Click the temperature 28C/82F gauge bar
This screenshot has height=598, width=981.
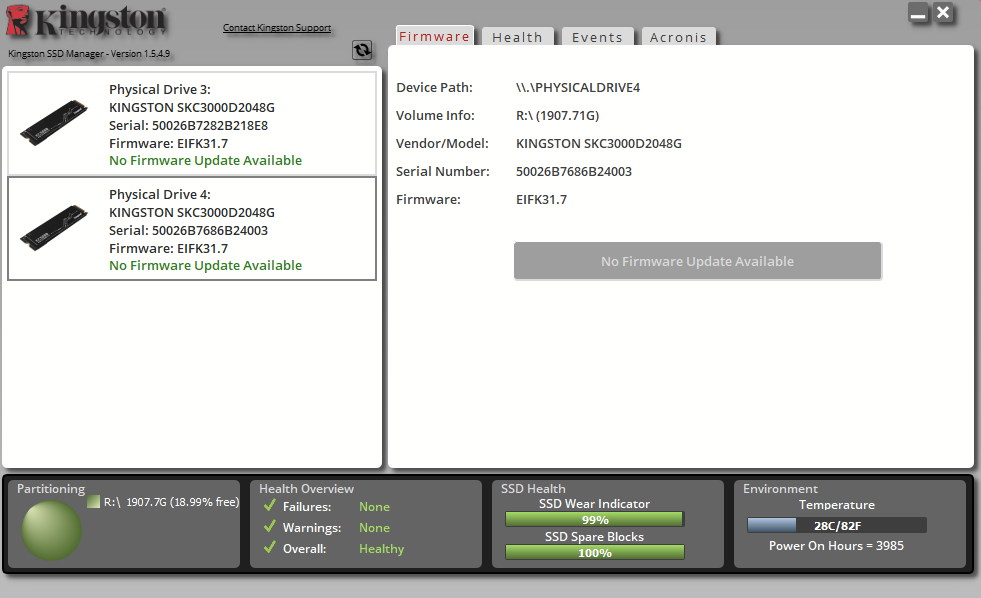[836, 525]
